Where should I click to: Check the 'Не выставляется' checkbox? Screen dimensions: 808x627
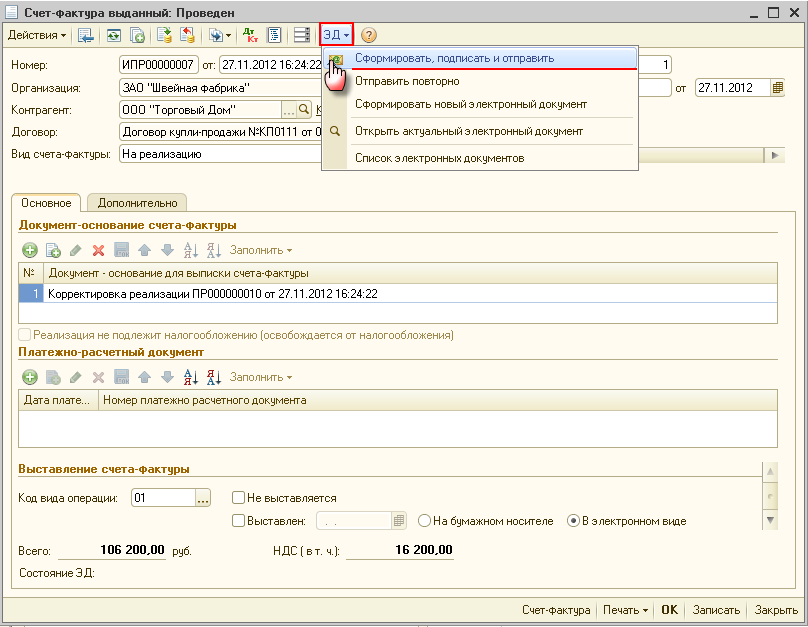click(x=239, y=497)
